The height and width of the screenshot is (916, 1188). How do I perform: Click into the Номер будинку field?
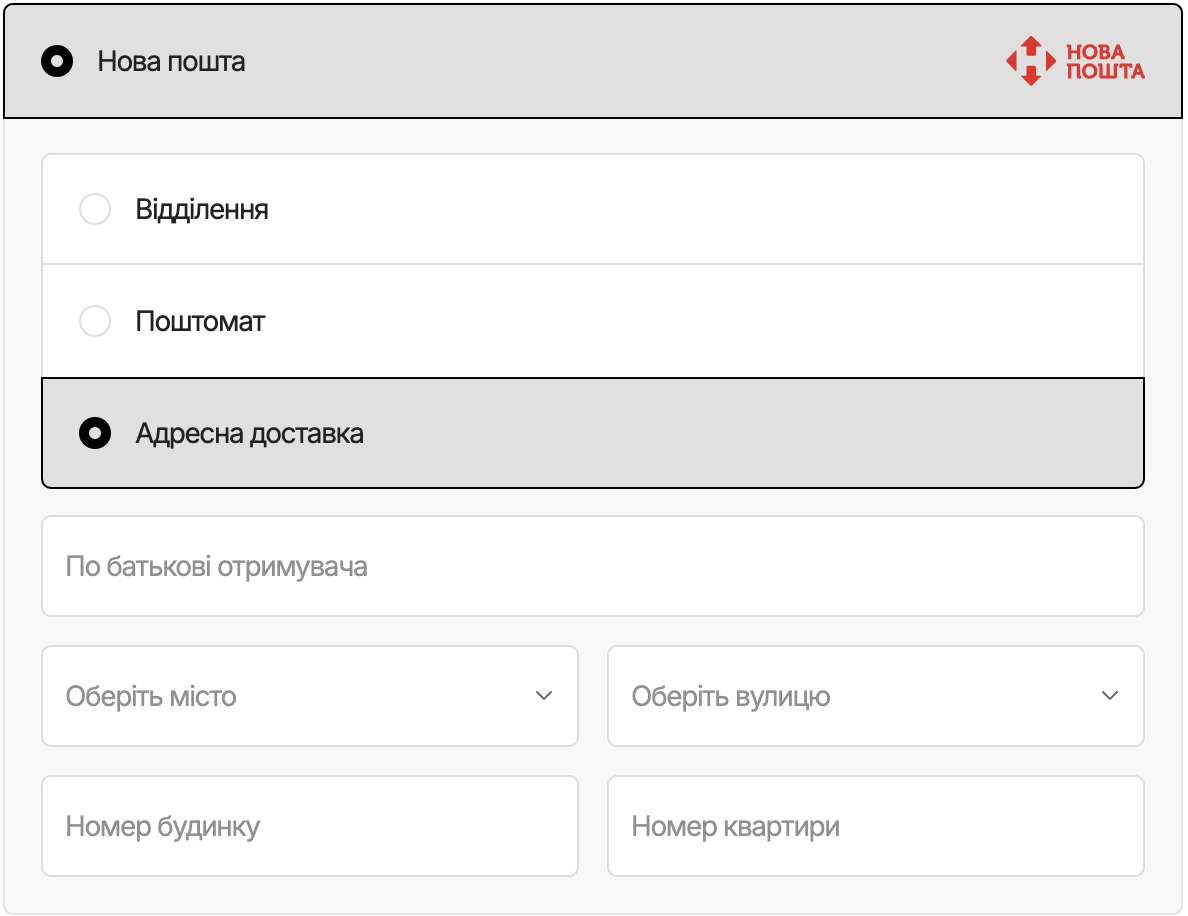310,827
